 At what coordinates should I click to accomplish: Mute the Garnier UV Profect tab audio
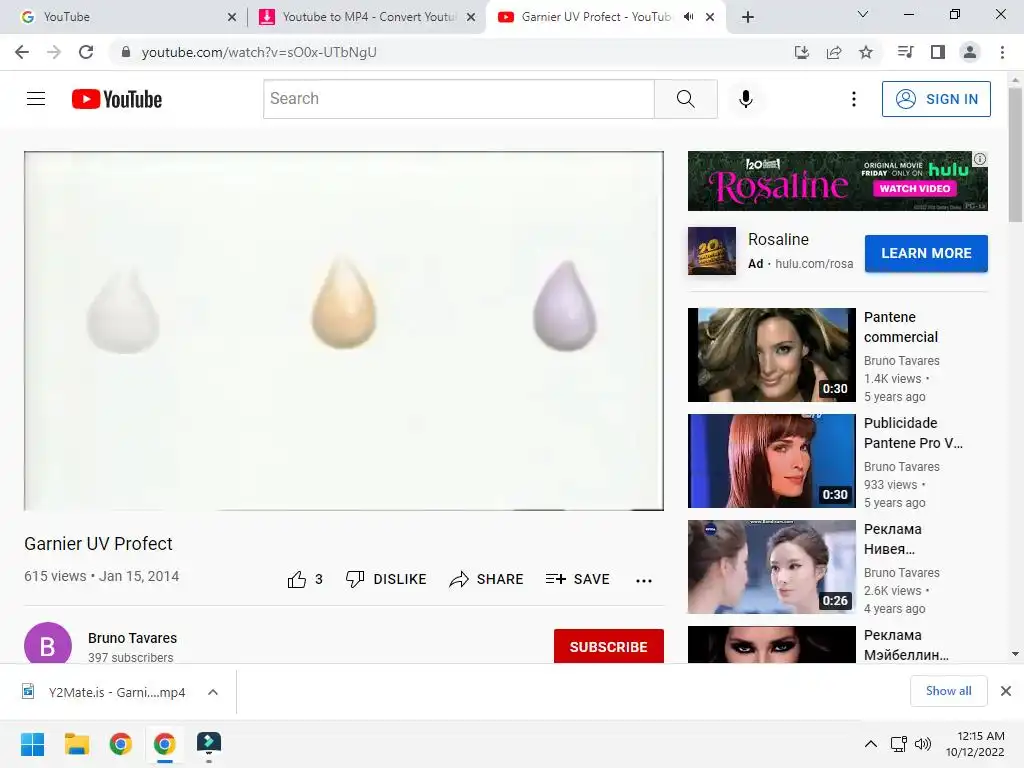(688, 17)
